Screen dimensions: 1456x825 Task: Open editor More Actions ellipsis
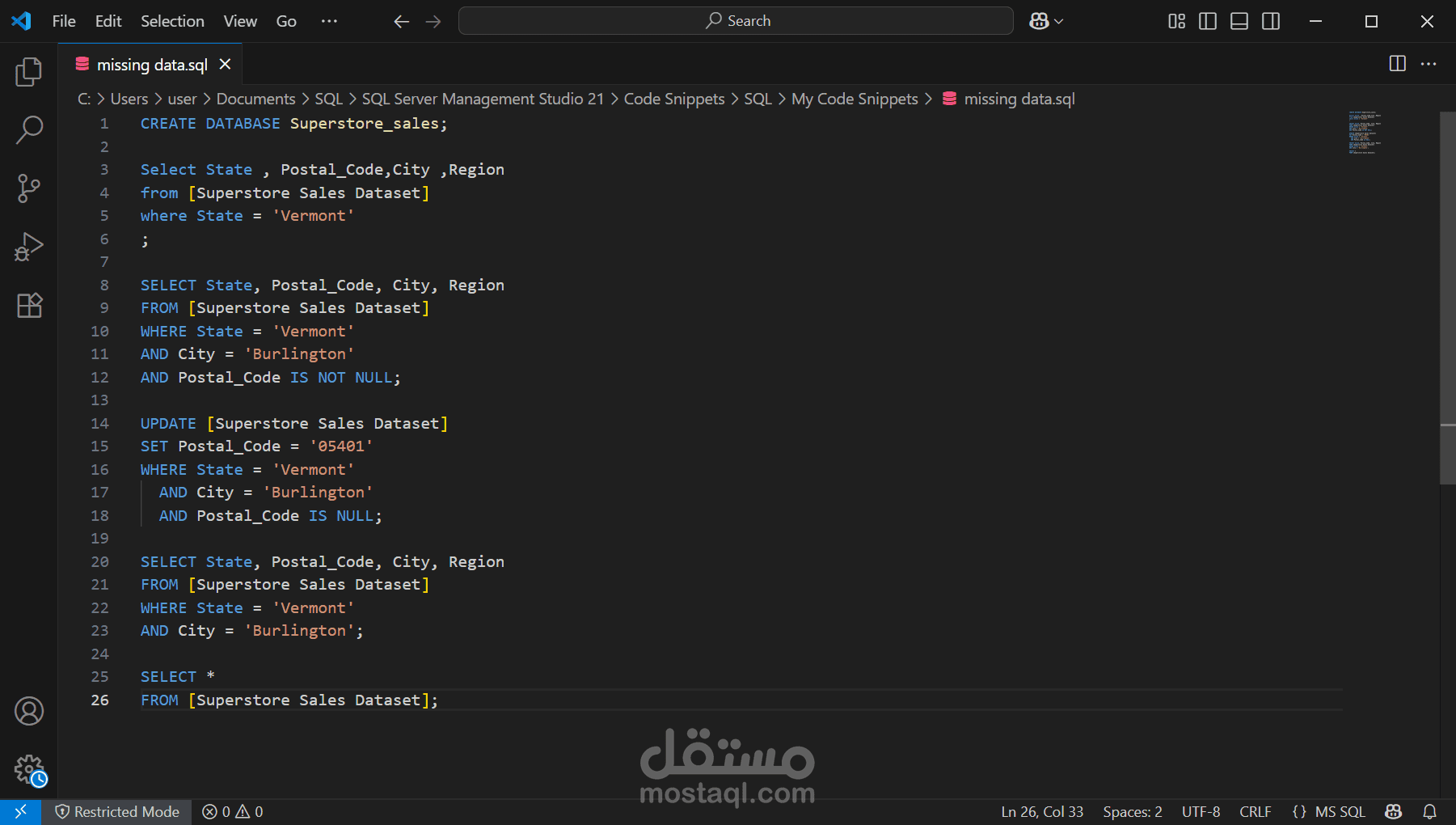pyautogui.click(x=1429, y=64)
